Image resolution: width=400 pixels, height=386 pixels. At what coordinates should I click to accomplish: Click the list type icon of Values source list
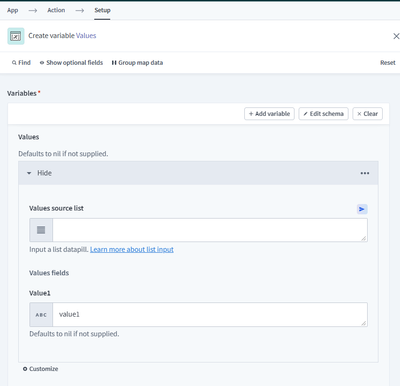(x=41, y=230)
